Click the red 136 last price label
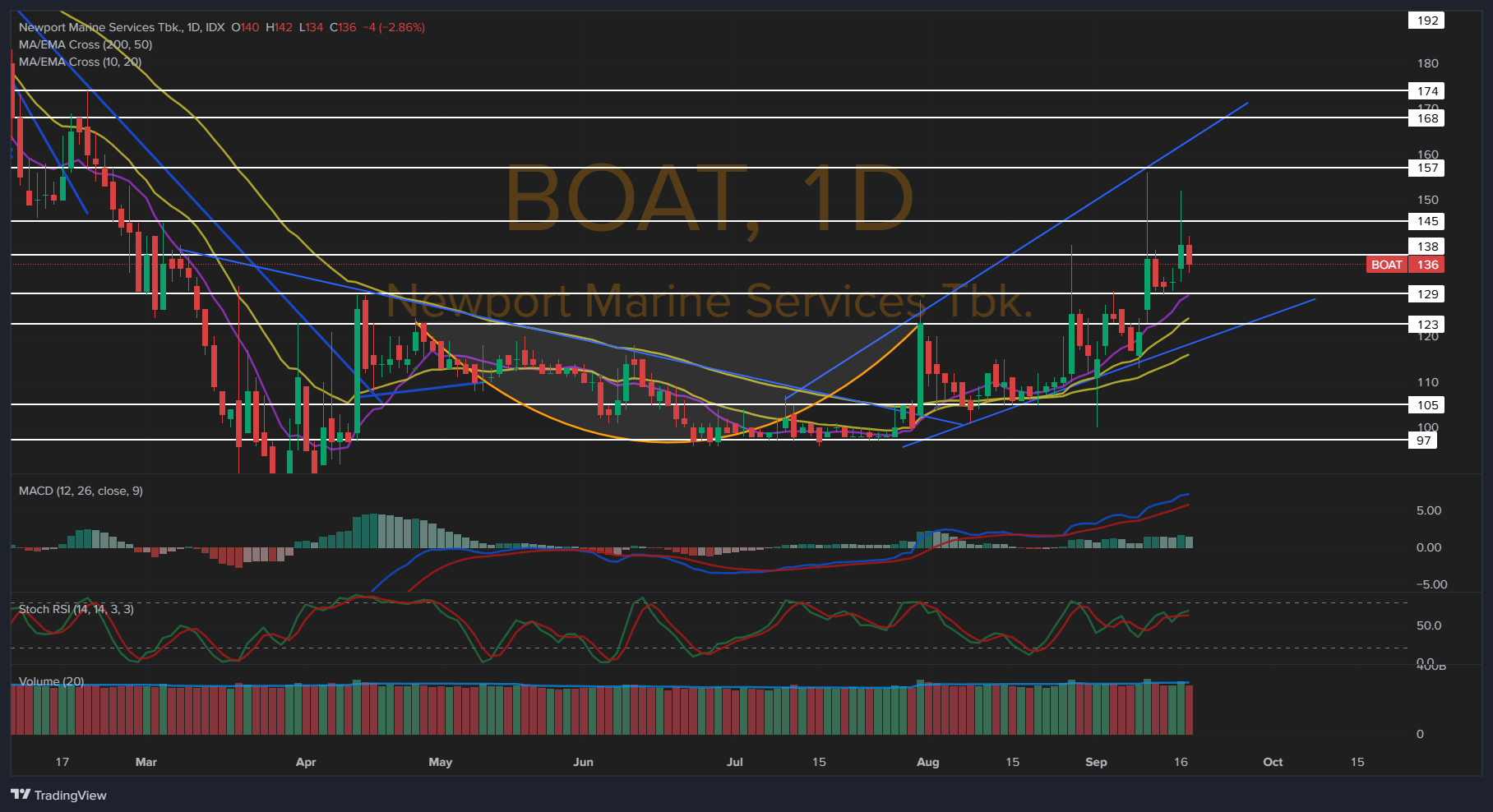 click(x=1427, y=265)
